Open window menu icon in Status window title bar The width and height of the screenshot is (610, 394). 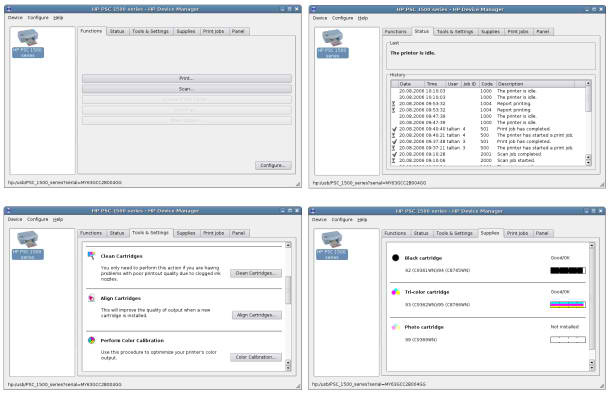[x=314, y=9]
